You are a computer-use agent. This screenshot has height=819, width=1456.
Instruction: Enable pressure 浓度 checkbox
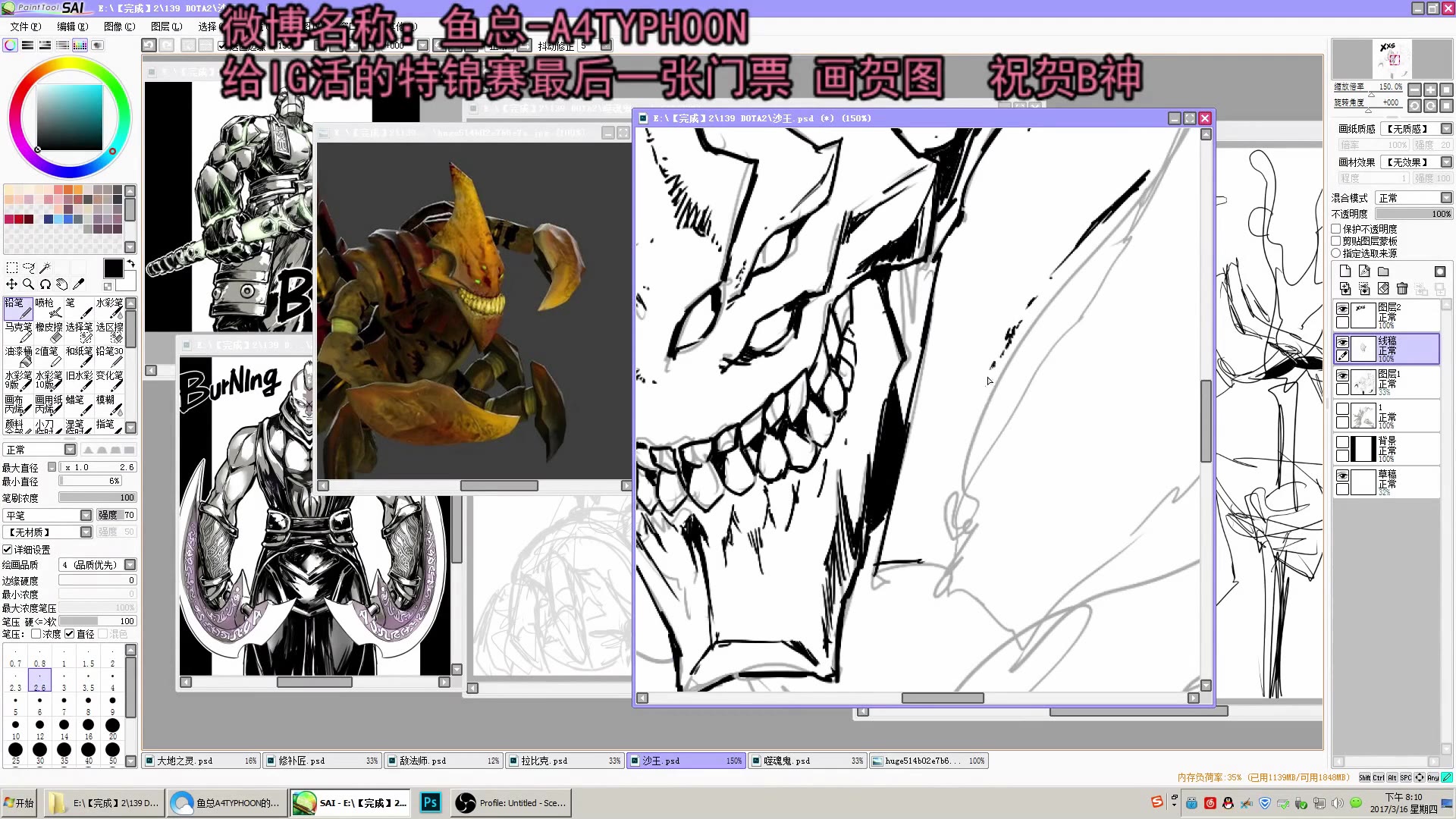pos(36,634)
